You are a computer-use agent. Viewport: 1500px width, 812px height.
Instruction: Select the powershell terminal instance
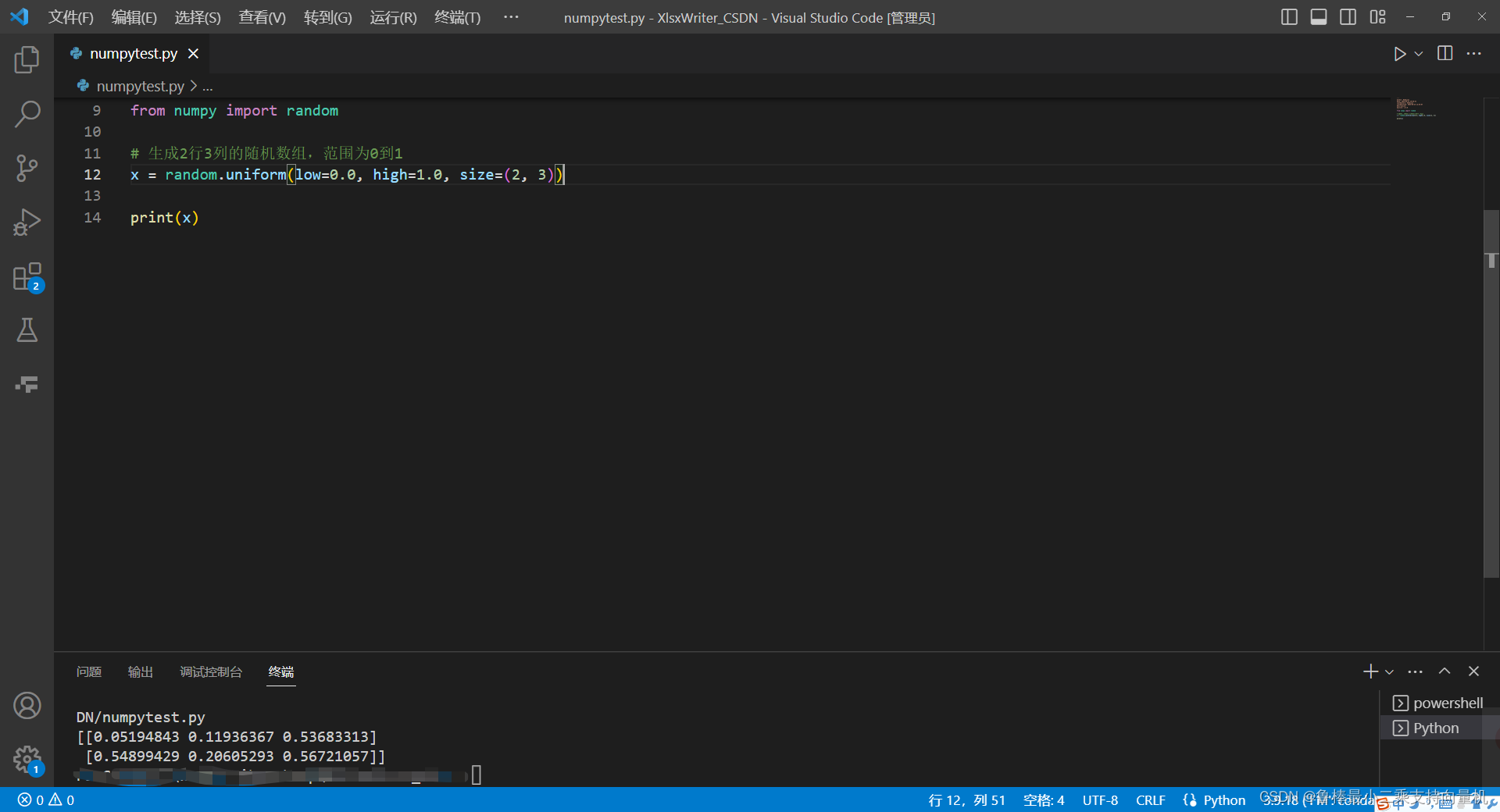point(1437,703)
